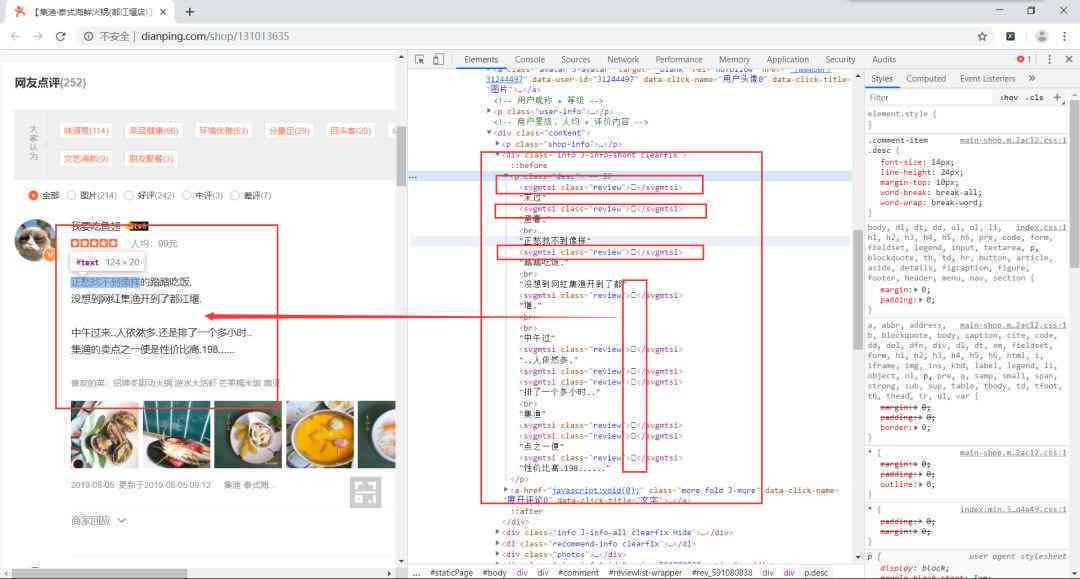The height and width of the screenshot is (579, 1080).
Task: Expand the p class user-info node
Action: click(x=489, y=111)
